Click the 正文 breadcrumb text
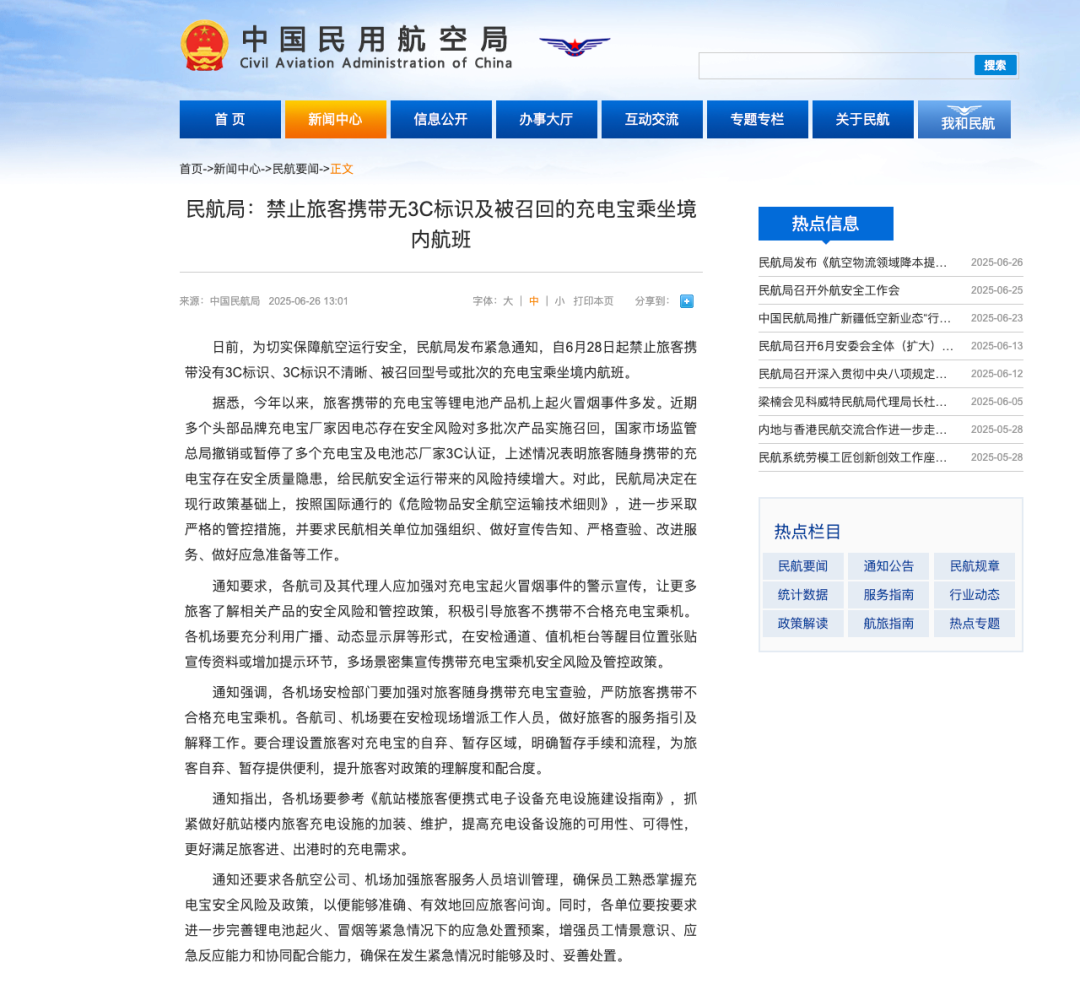1080x984 pixels. (x=342, y=169)
